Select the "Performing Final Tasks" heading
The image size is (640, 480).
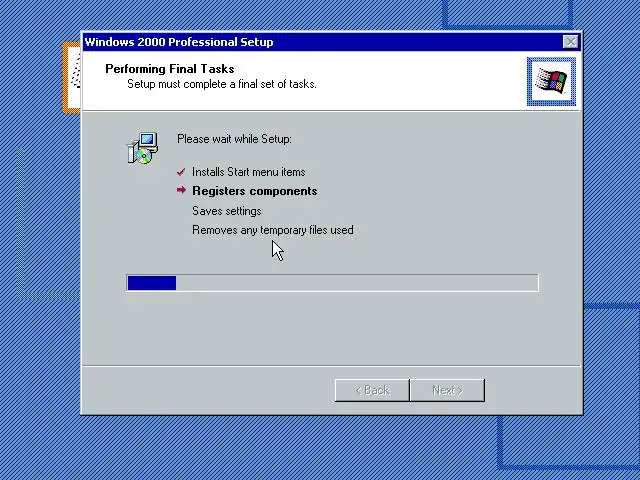coord(170,69)
